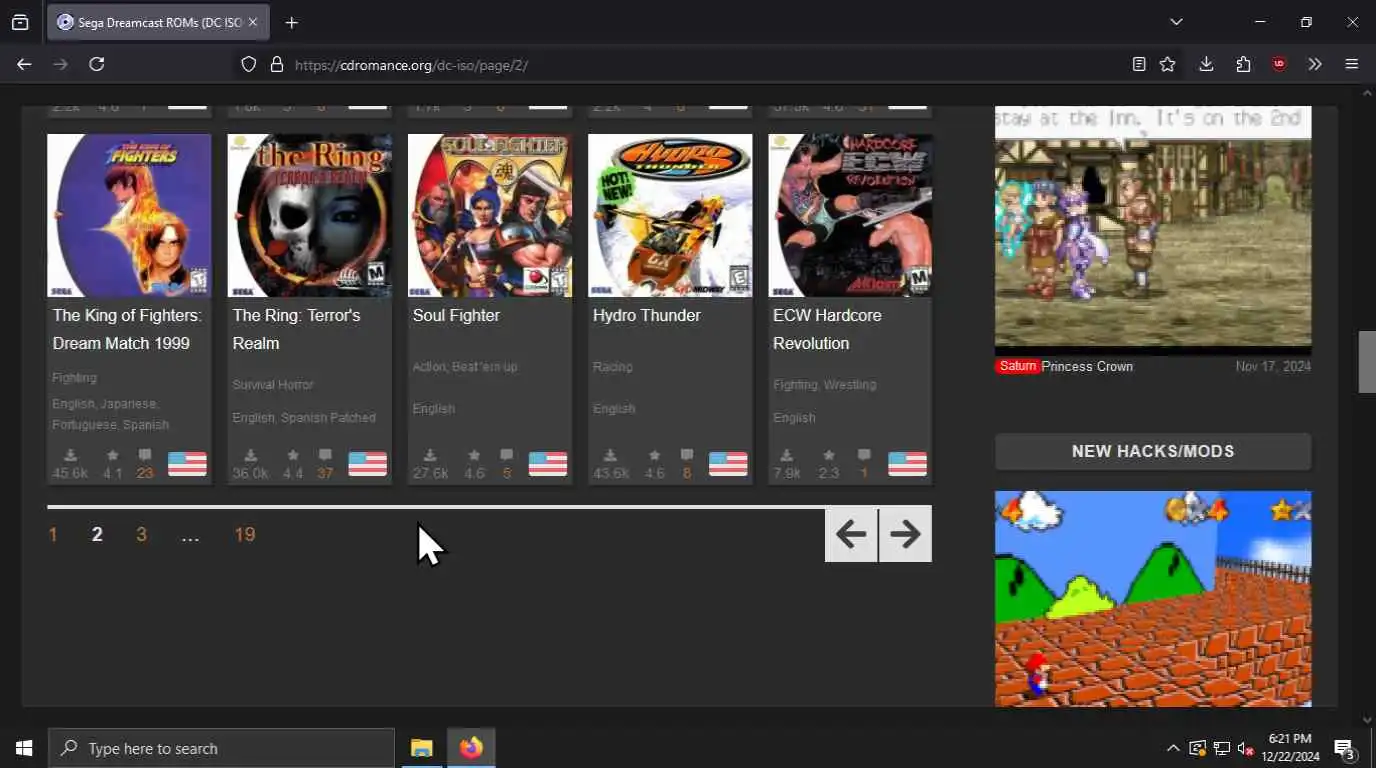The height and width of the screenshot is (768, 1376).
Task: Click USA flag on ECW Hardcore card
Action: pyautogui.click(x=908, y=464)
